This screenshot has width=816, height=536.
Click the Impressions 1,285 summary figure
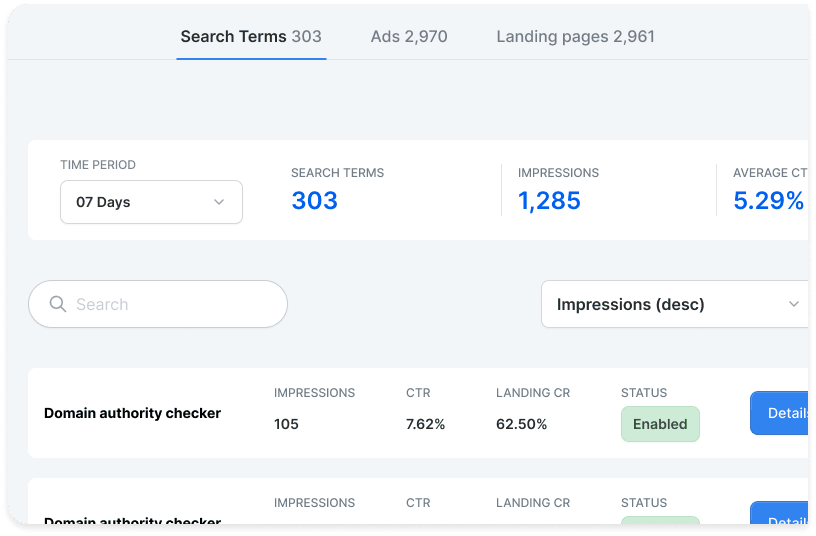coord(549,201)
